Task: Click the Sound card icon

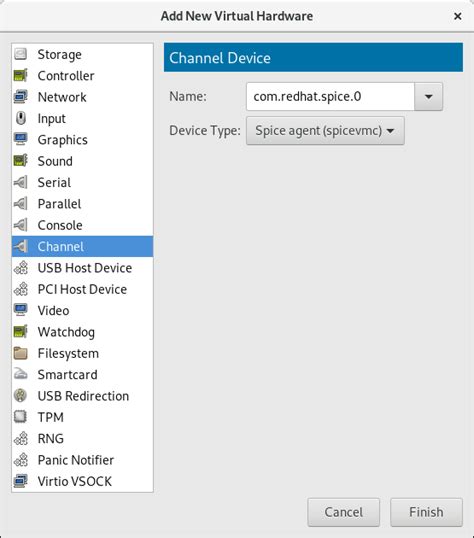Action: click(21, 161)
